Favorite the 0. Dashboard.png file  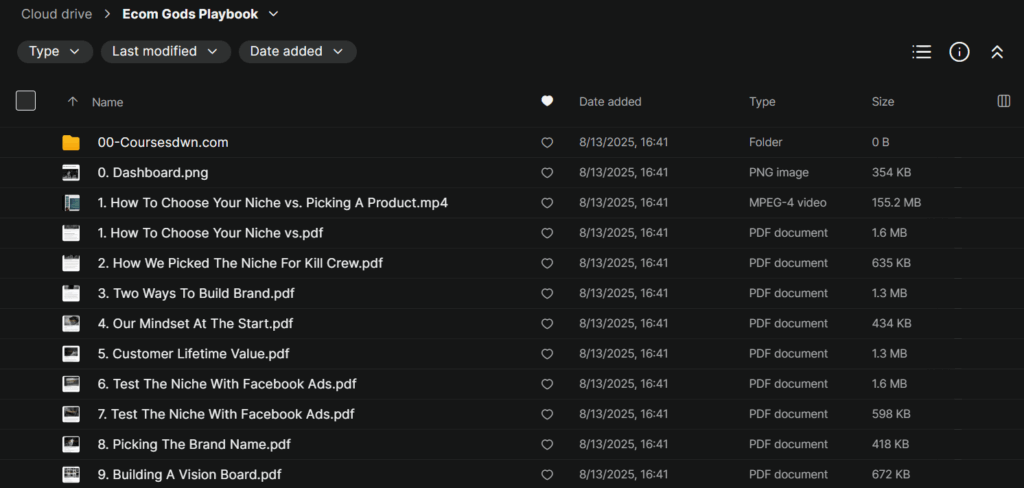[547, 173]
